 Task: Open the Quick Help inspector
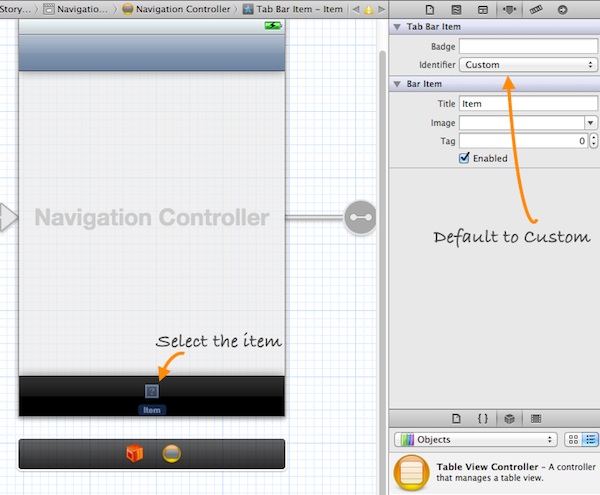pyautogui.click(x=456, y=9)
